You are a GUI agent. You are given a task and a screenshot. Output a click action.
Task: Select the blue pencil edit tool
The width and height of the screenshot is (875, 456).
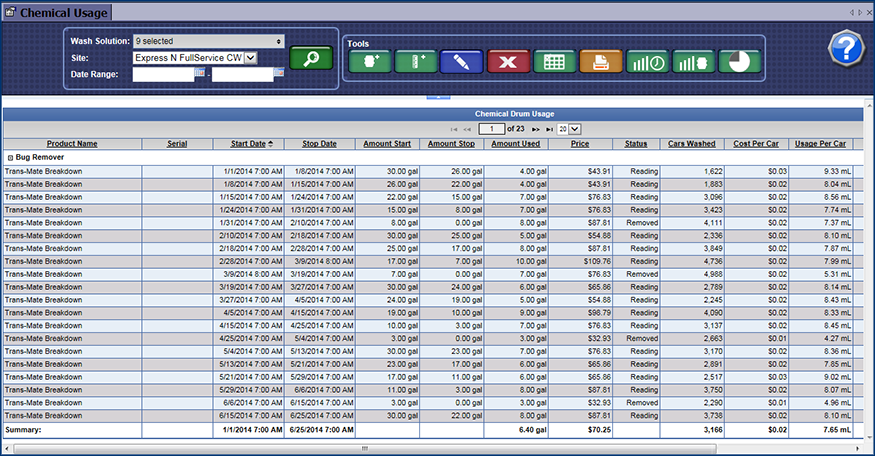pyautogui.click(x=461, y=62)
